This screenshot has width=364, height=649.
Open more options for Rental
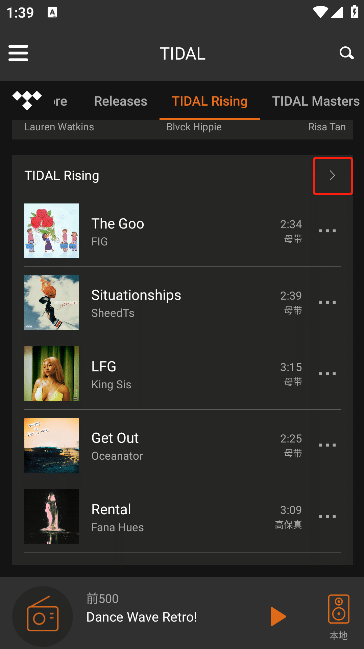(x=327, y=517)
